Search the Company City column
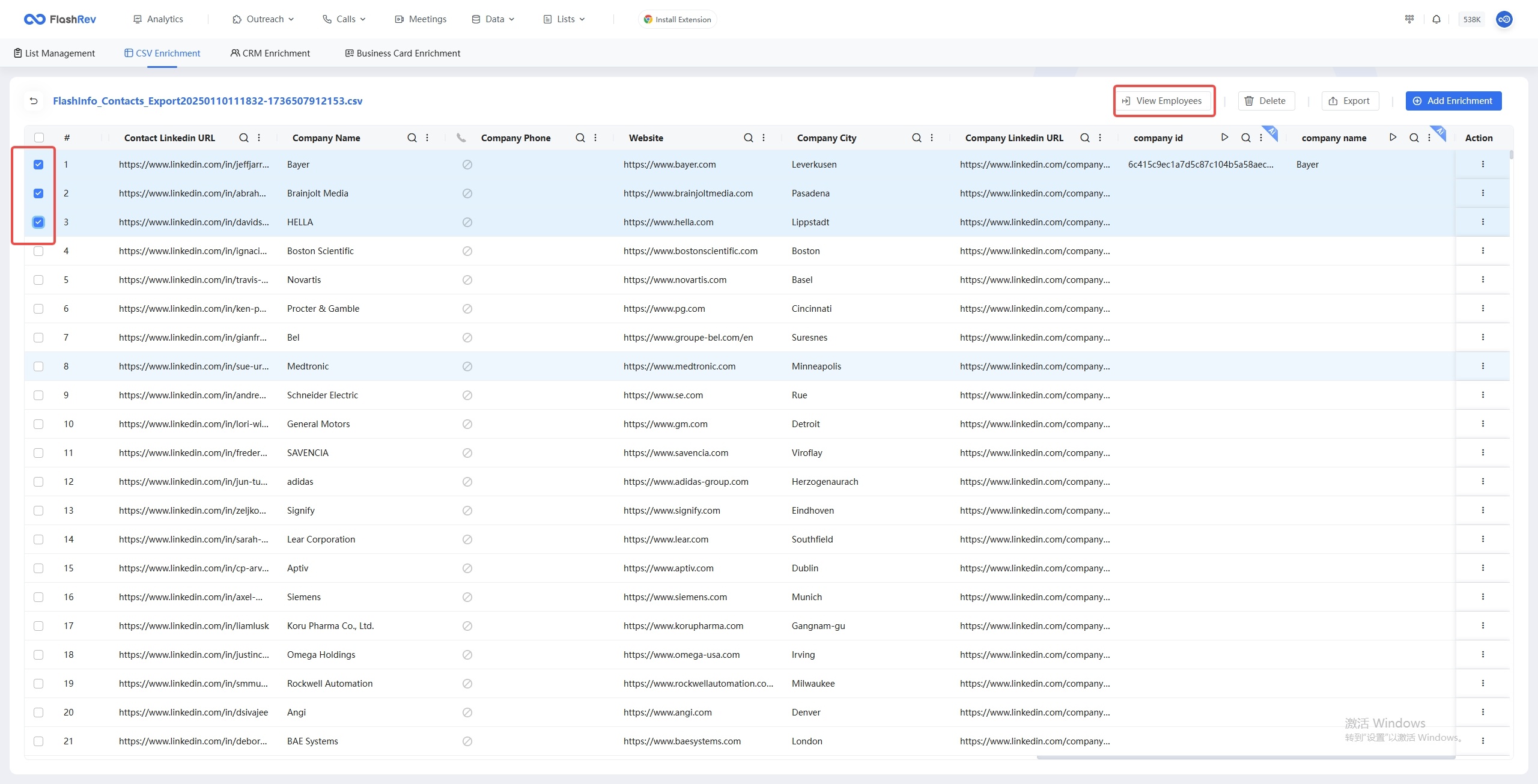 (917, 138)
